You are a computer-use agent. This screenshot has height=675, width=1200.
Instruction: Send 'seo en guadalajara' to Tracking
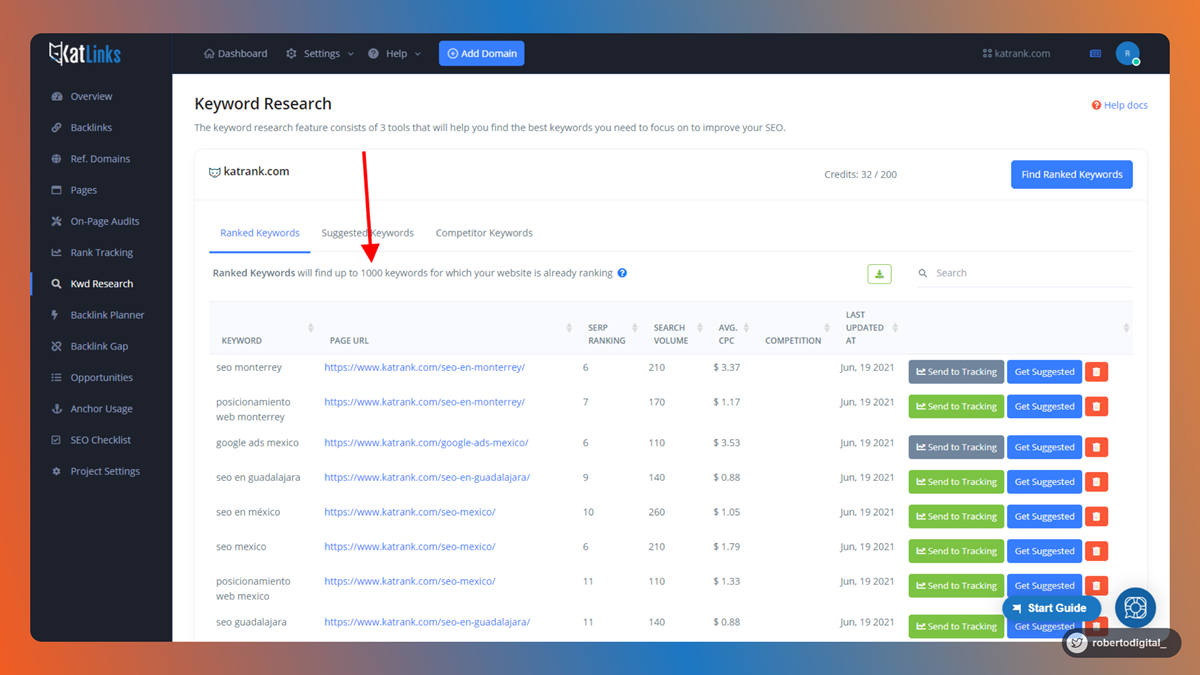coord(956,482)
